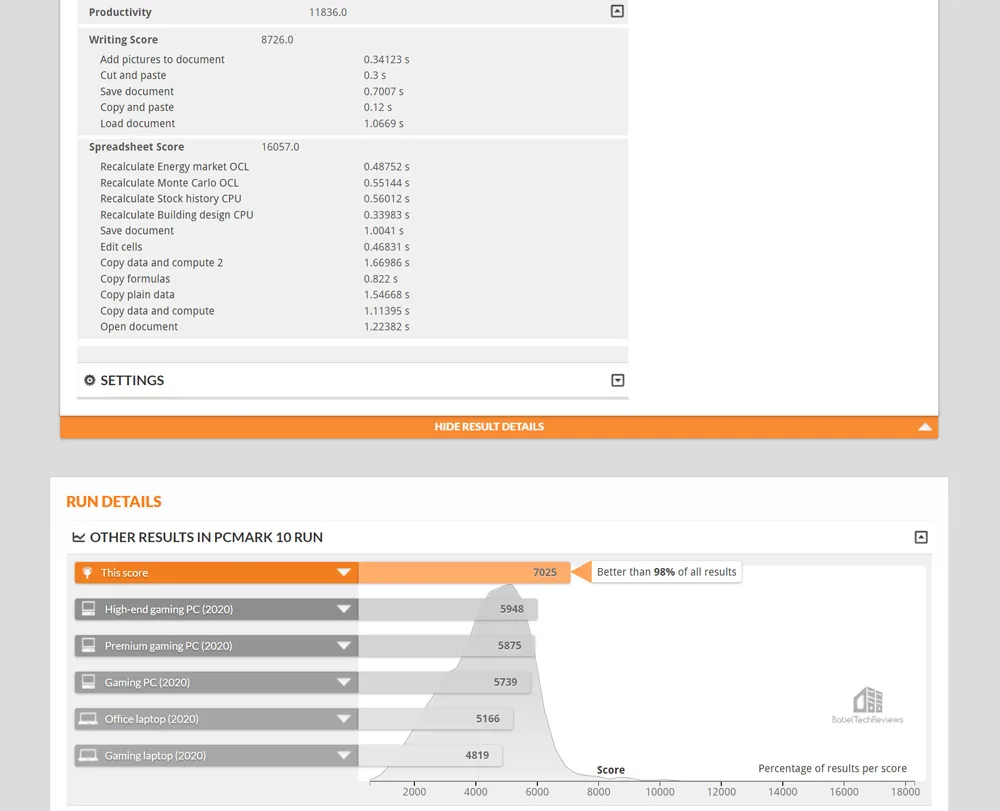Click the 5875 score bar
Viewport: 1000px width, 811px height.
446,646
